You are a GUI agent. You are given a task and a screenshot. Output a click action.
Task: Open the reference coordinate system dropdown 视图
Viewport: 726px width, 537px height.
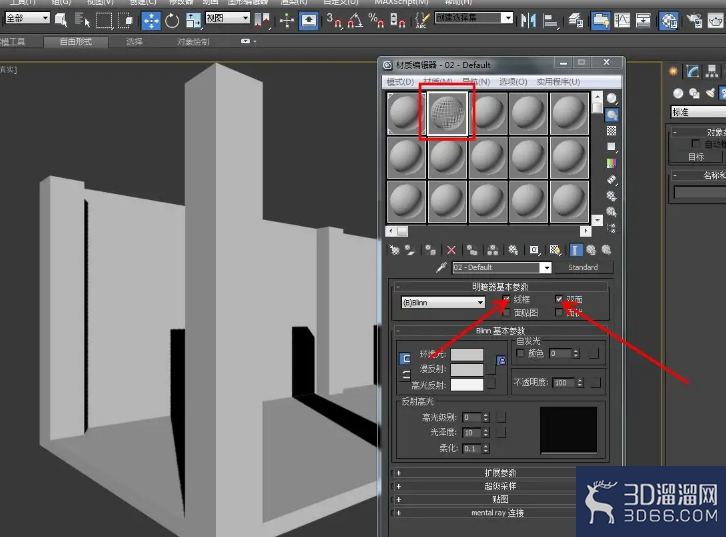(227, 18)
